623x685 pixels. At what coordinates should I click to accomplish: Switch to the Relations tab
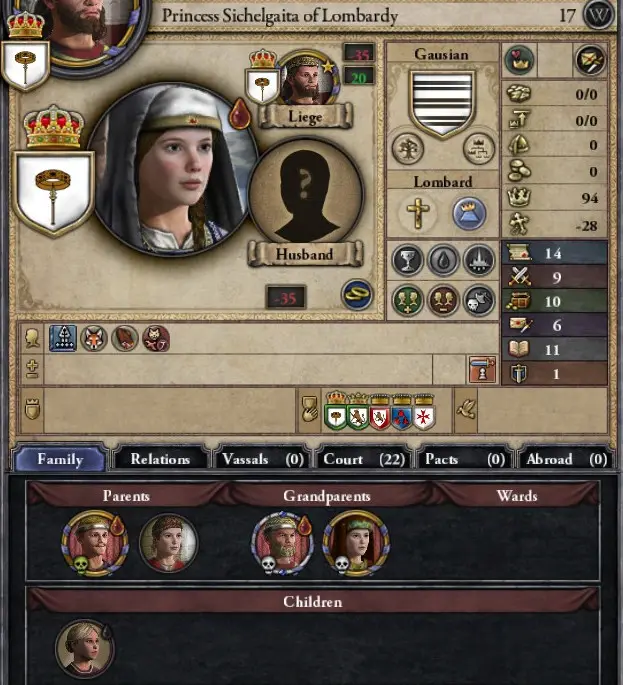(x=160, y=459)
